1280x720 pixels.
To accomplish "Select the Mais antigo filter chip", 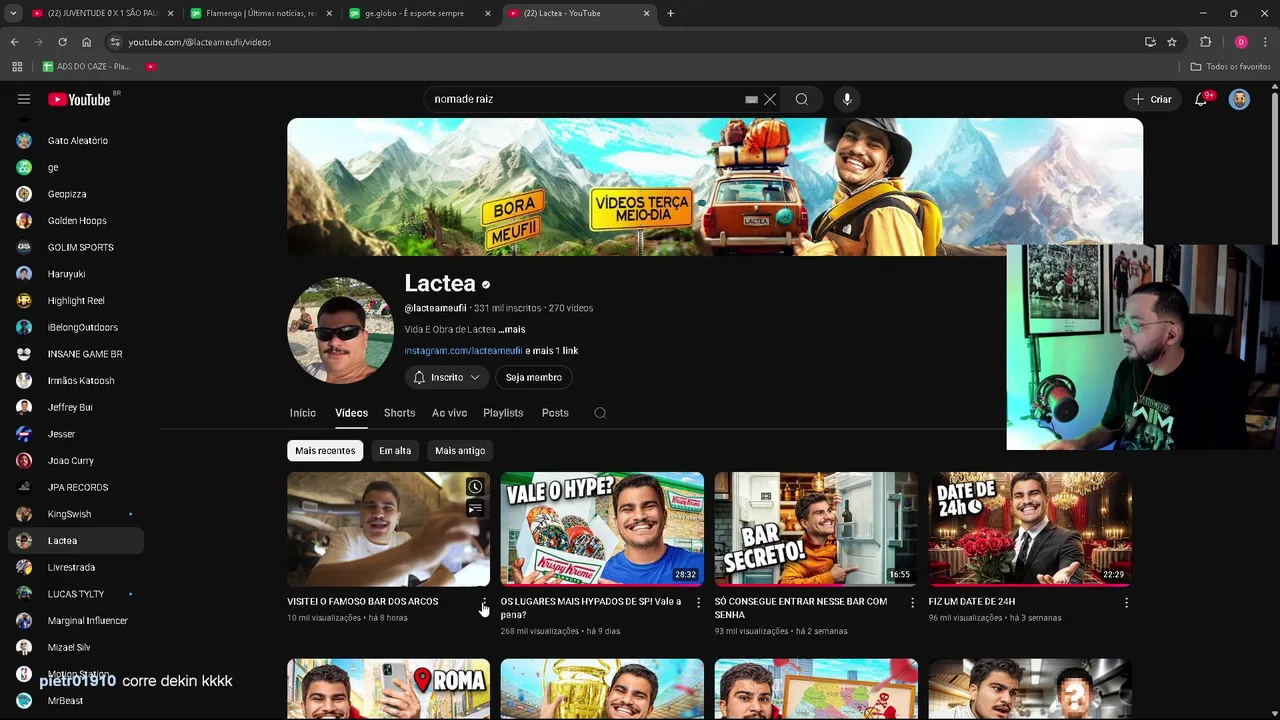I will (x=460, y=450).
